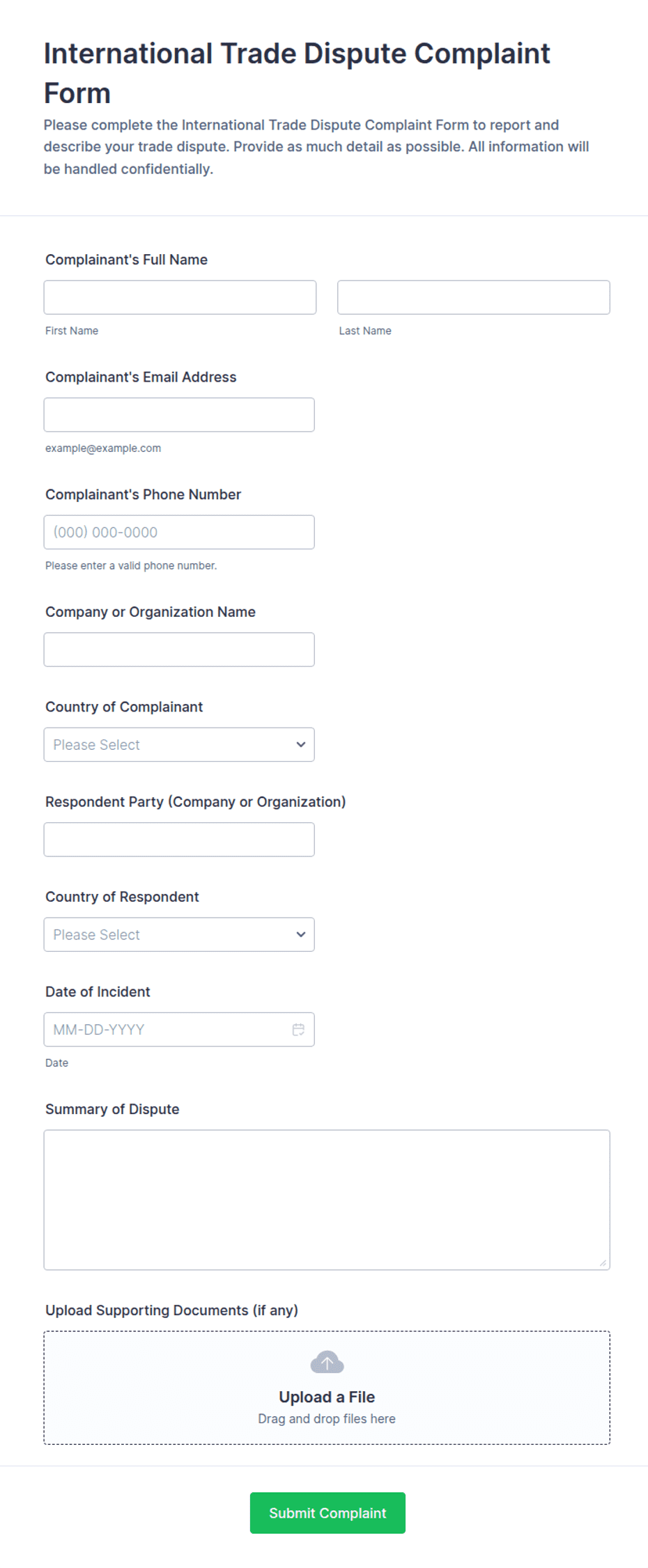Click the Complainant's Email Address field
The width and height of the screenshot is (648, 1568).
coord(179,415)
